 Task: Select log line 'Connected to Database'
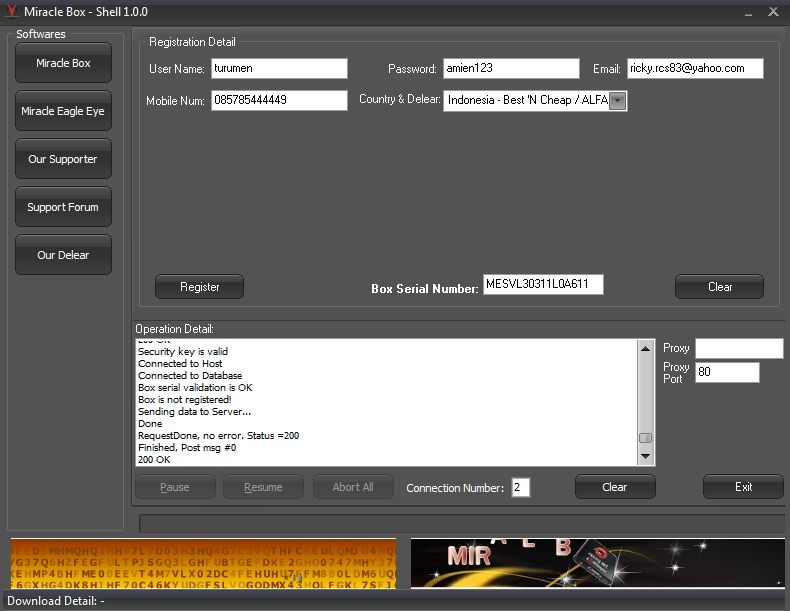pyautogui.click(x=190, y=376)
